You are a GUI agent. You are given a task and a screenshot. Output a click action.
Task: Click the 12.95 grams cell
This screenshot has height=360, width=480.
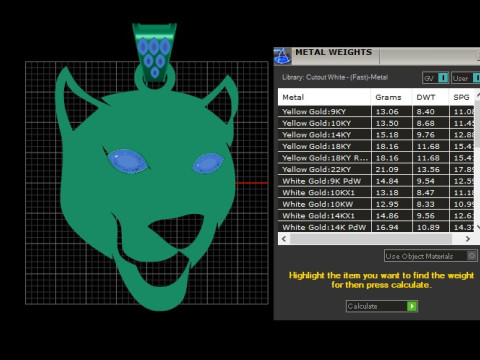[x=391, y=204]
